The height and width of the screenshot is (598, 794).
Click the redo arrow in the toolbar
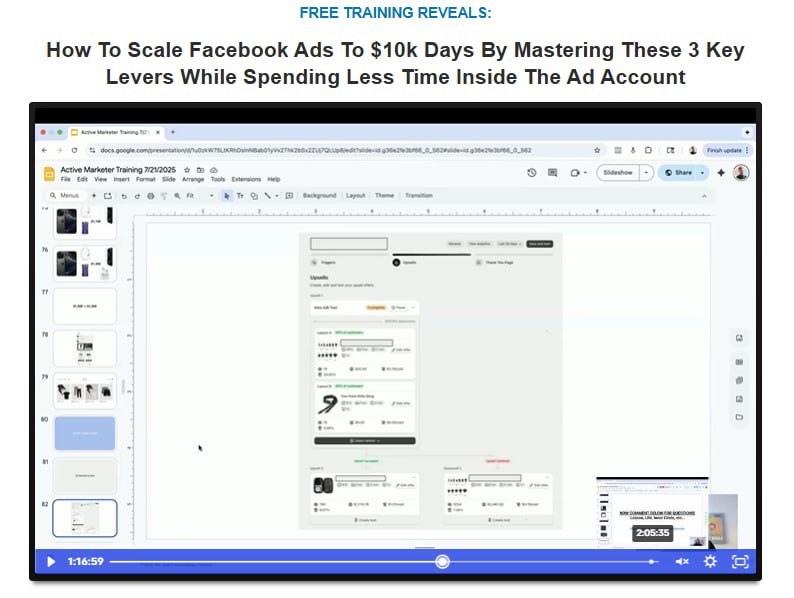click(x=137, y=196)
